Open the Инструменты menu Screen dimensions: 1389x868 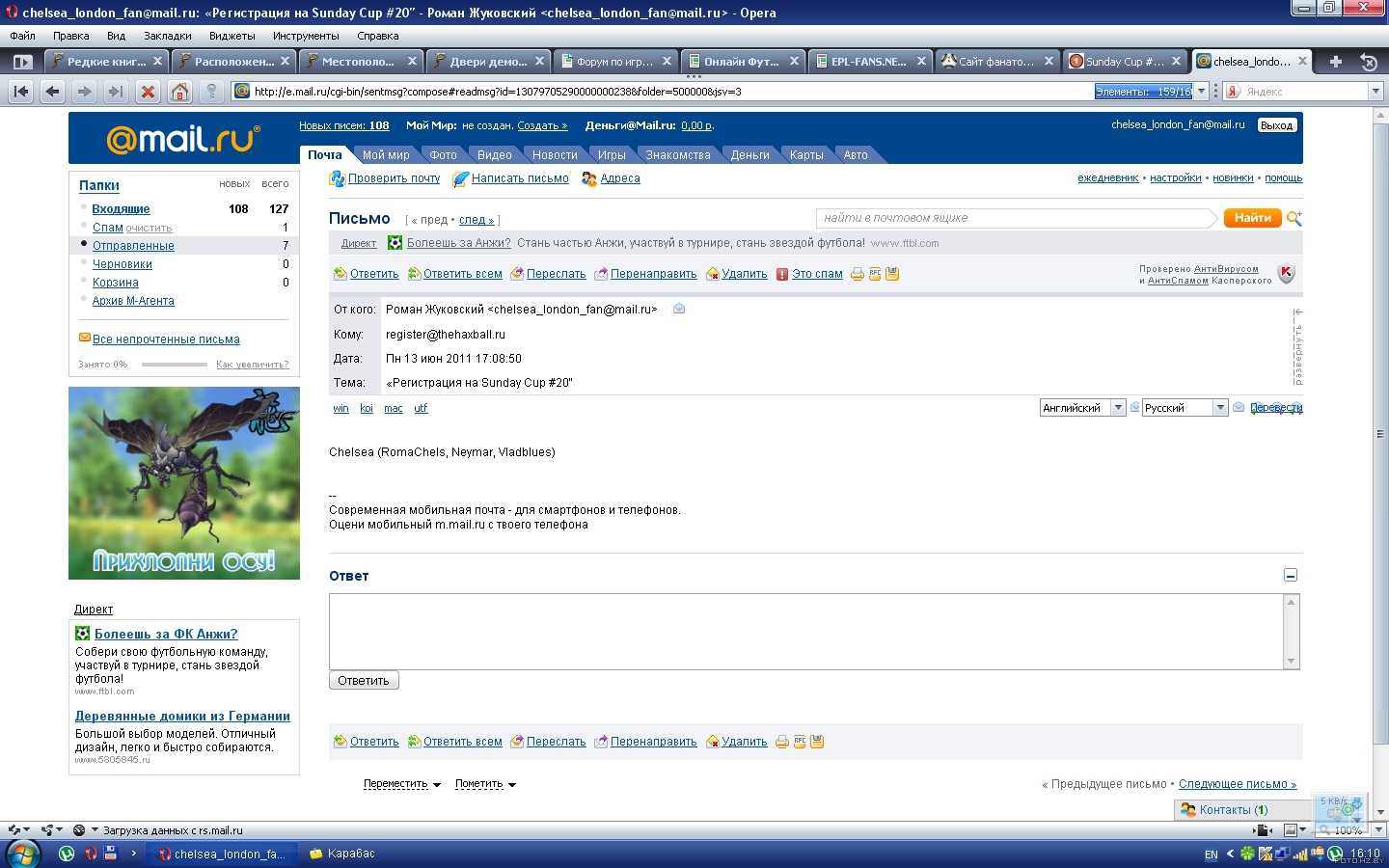point(306,36)
